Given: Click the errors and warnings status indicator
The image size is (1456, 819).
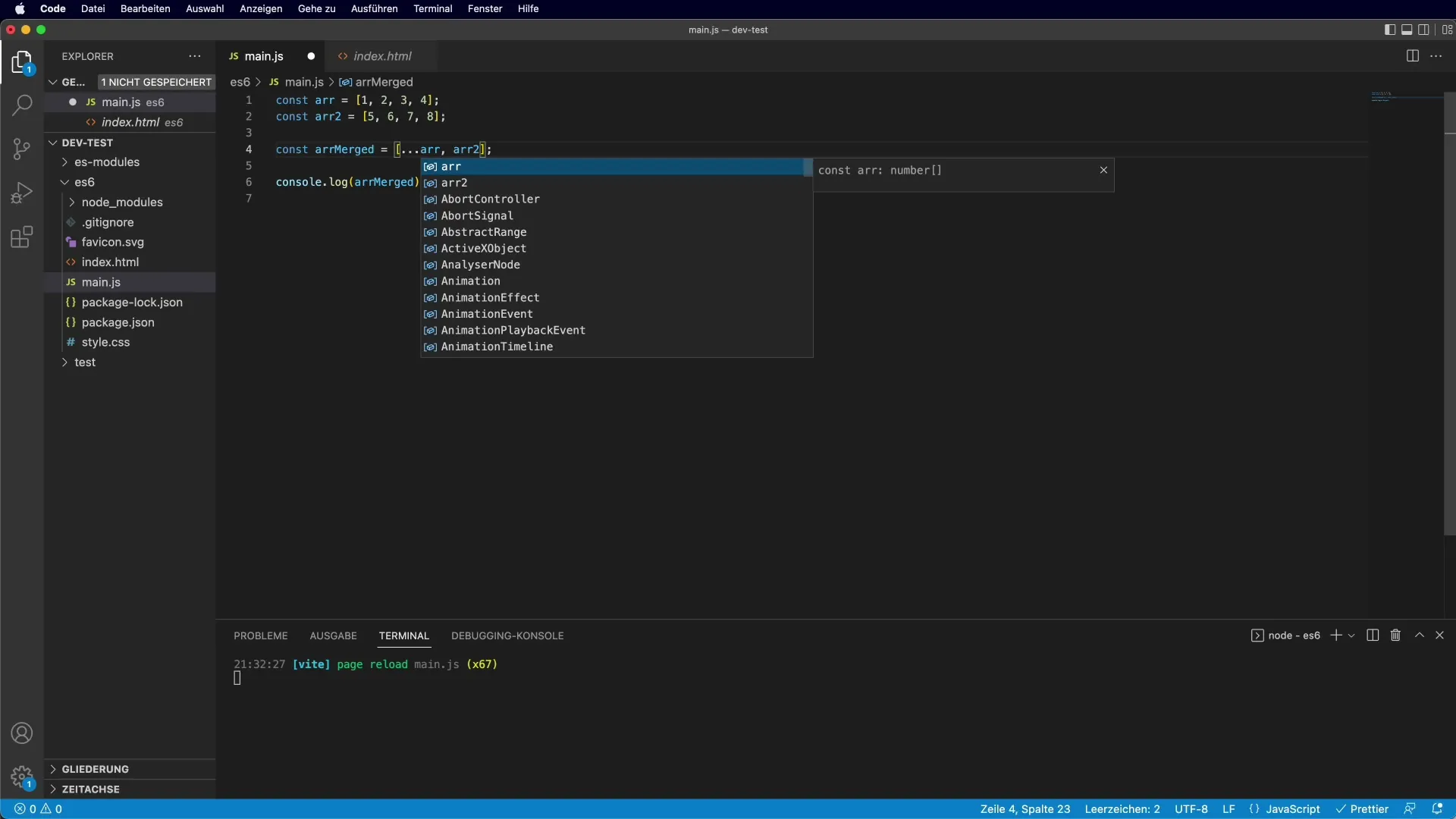Looking at the screenshot, I should [x=39, y=809].
